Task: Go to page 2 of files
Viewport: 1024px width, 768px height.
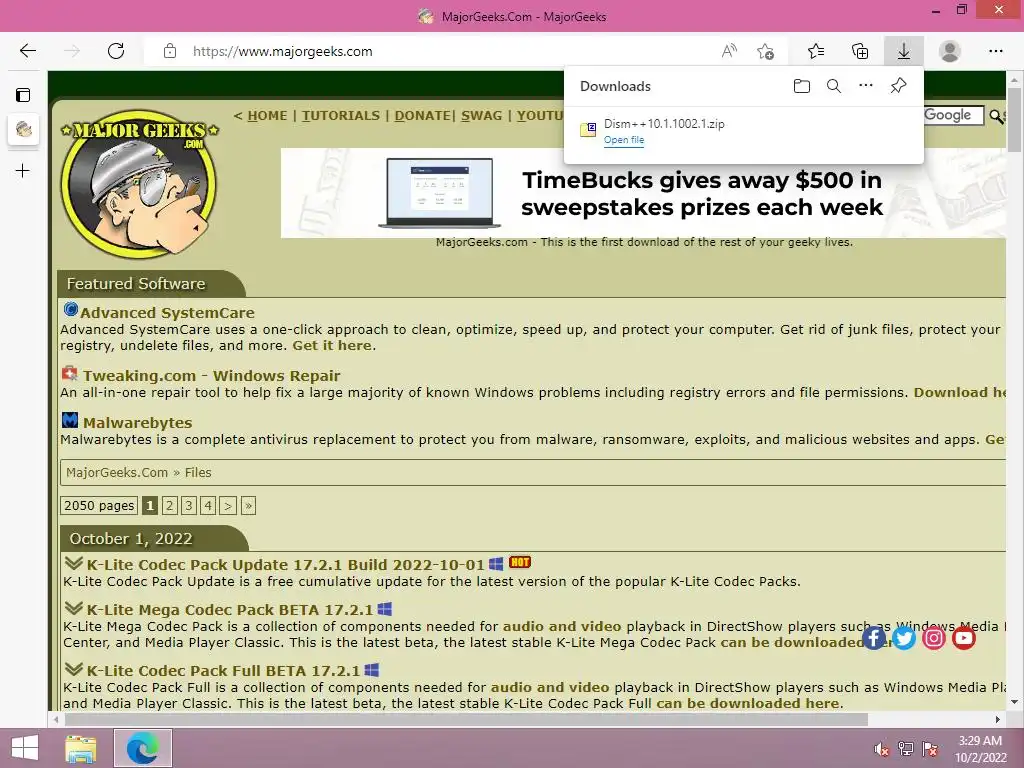Action: [170, 505]
